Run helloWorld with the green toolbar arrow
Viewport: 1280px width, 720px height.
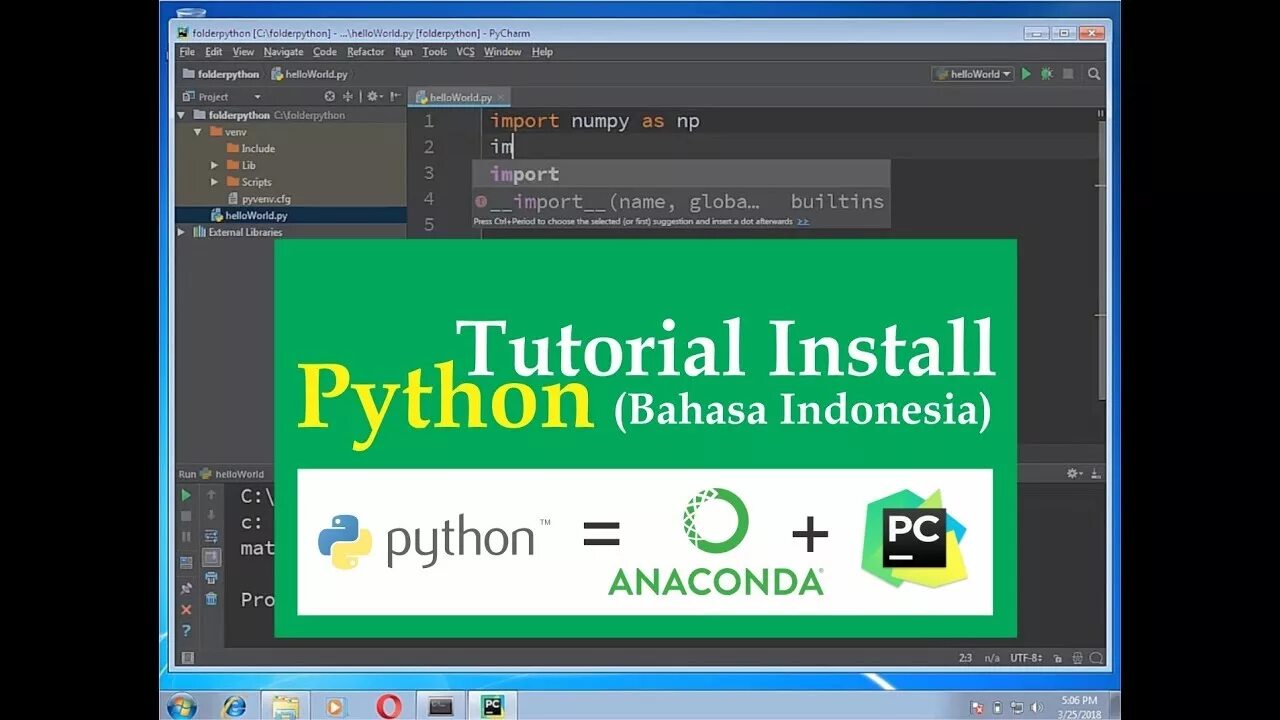point(1026,74)
